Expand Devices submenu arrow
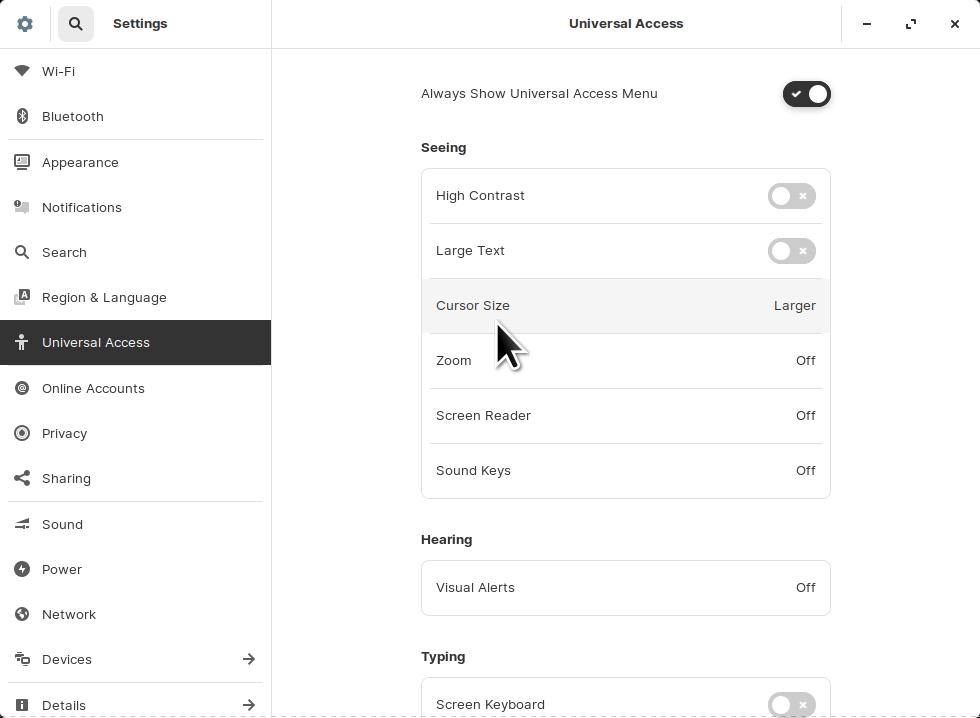Viewport: 980px width, 718px height. pos(248,659)
